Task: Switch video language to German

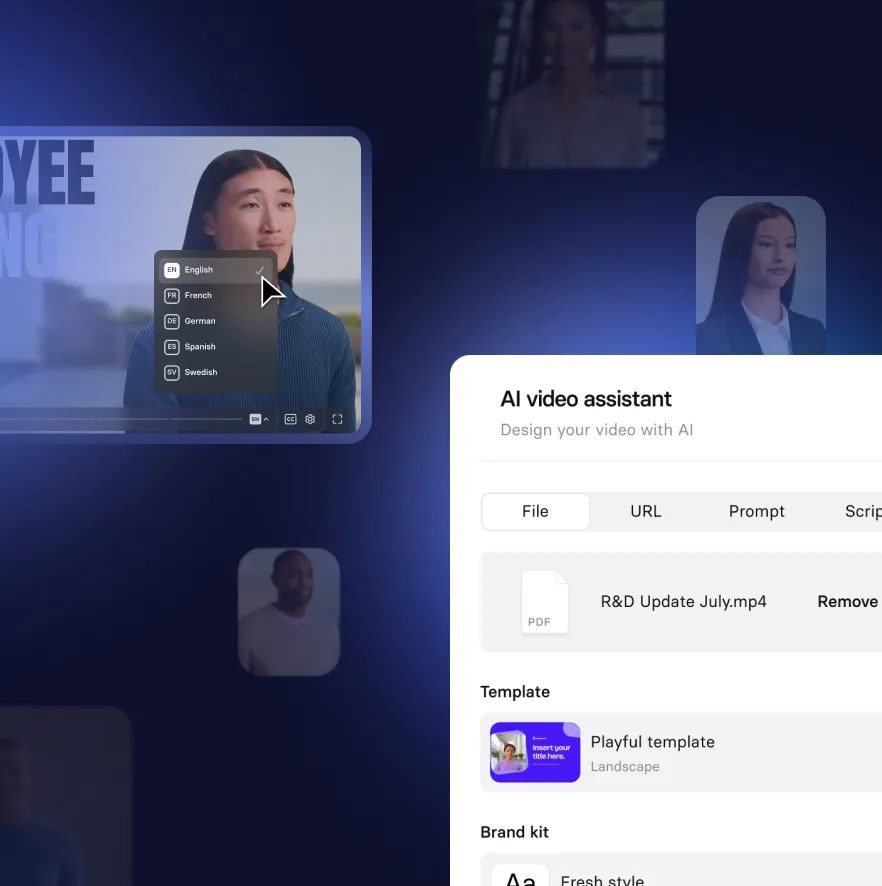Action: pos(199,321)
